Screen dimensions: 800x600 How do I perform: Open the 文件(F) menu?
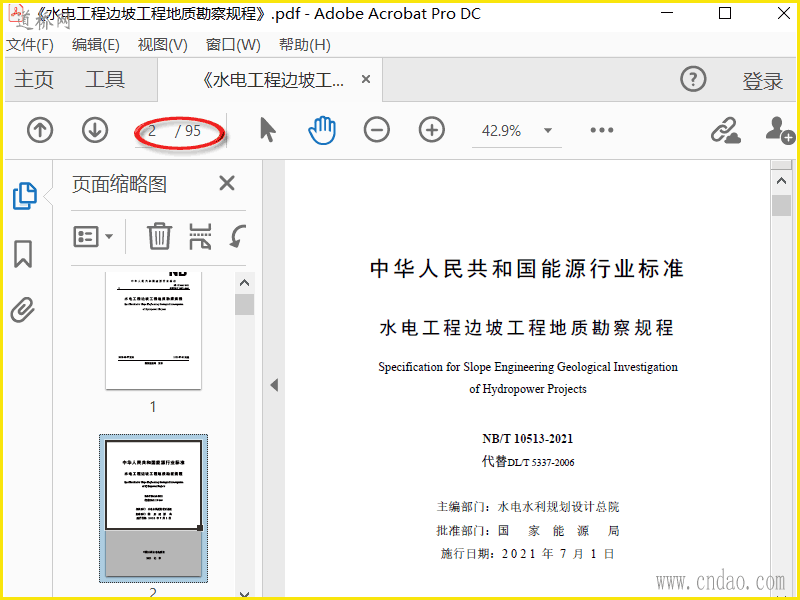[30, 45]
